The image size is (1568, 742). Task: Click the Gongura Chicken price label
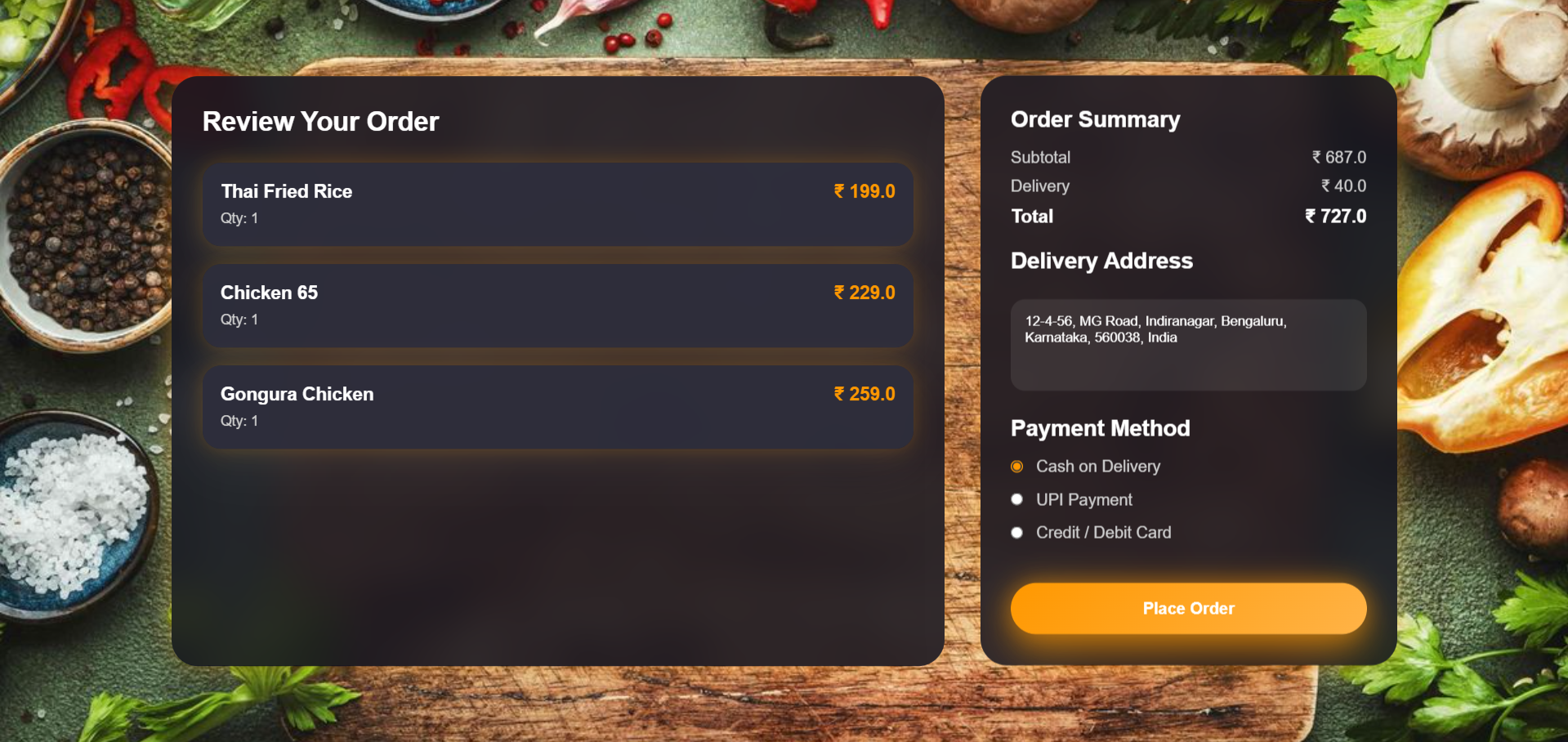(x=863, y=393)
